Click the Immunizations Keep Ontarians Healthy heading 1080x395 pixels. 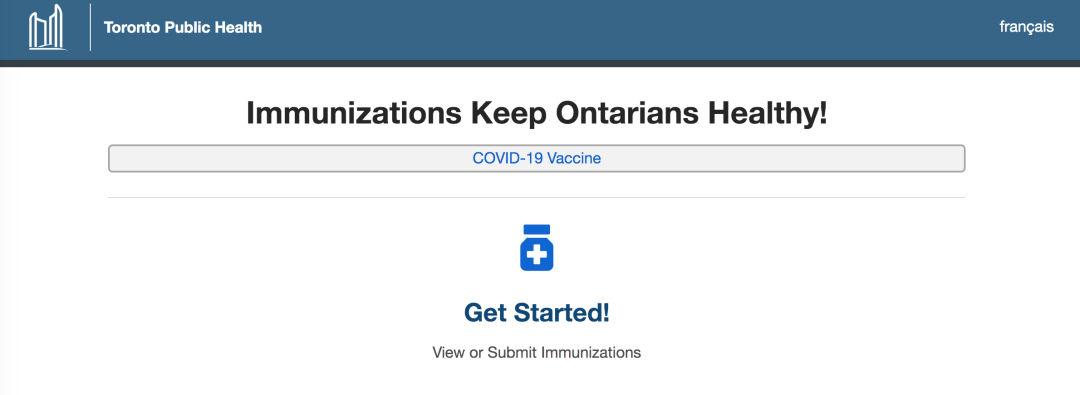pyautogui.click(x=537, y=113)
